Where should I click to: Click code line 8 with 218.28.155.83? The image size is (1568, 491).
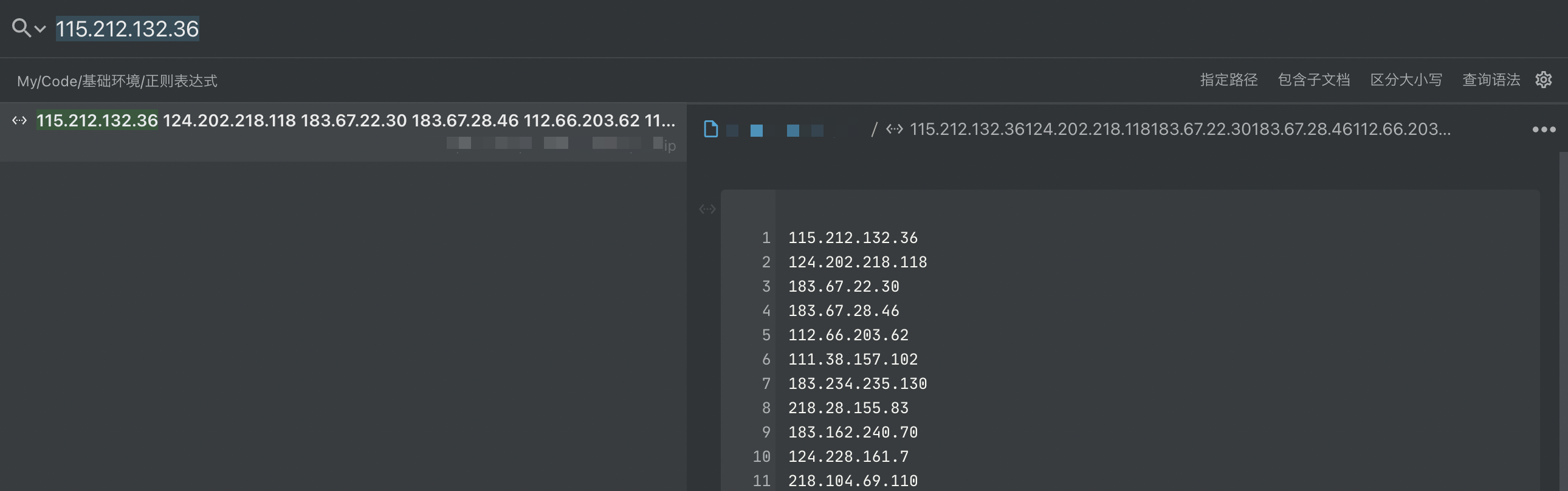pyautogui.click(x=848, y=408)
